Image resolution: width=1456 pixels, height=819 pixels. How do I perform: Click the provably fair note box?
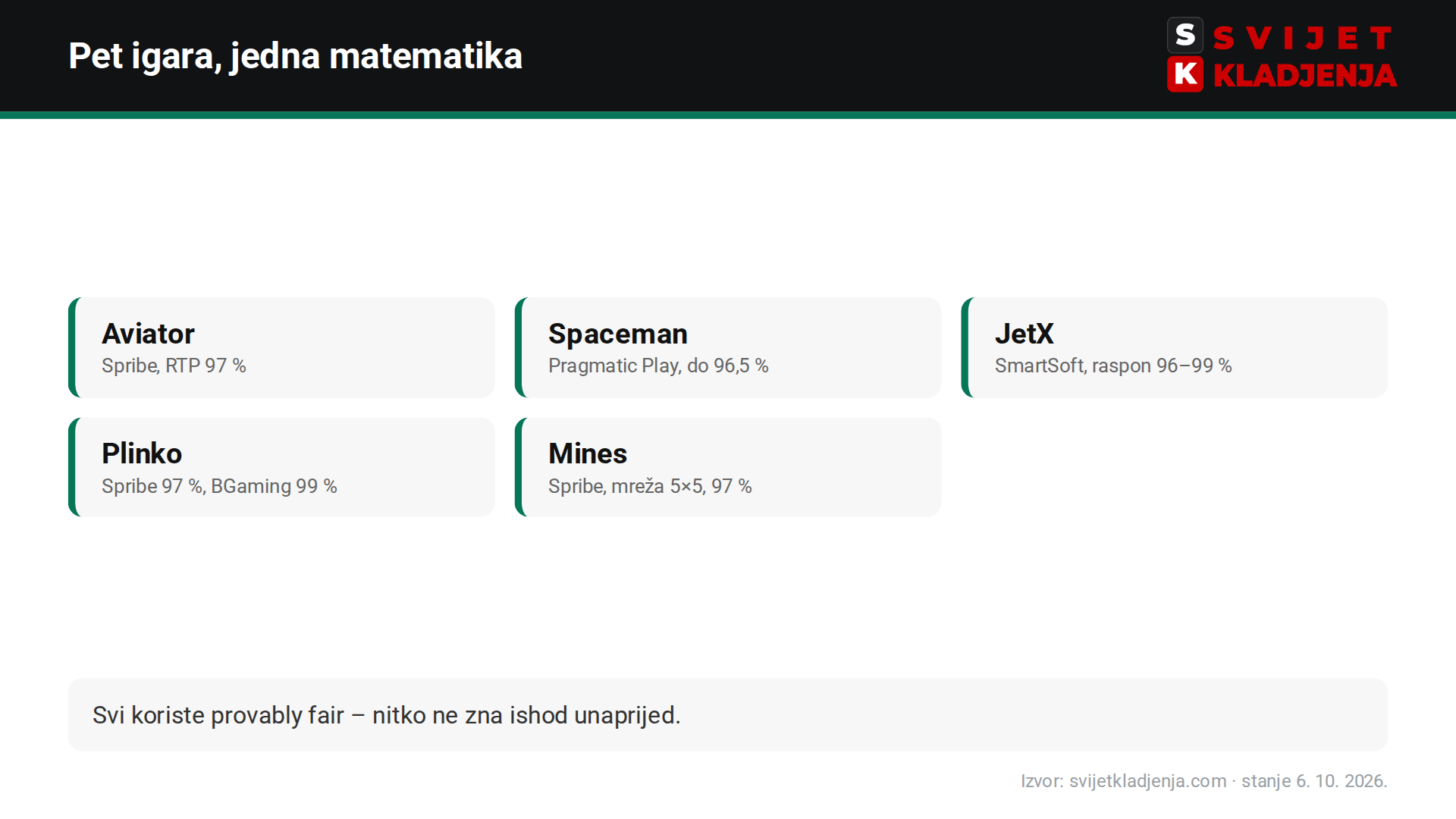tap(728, 714)
